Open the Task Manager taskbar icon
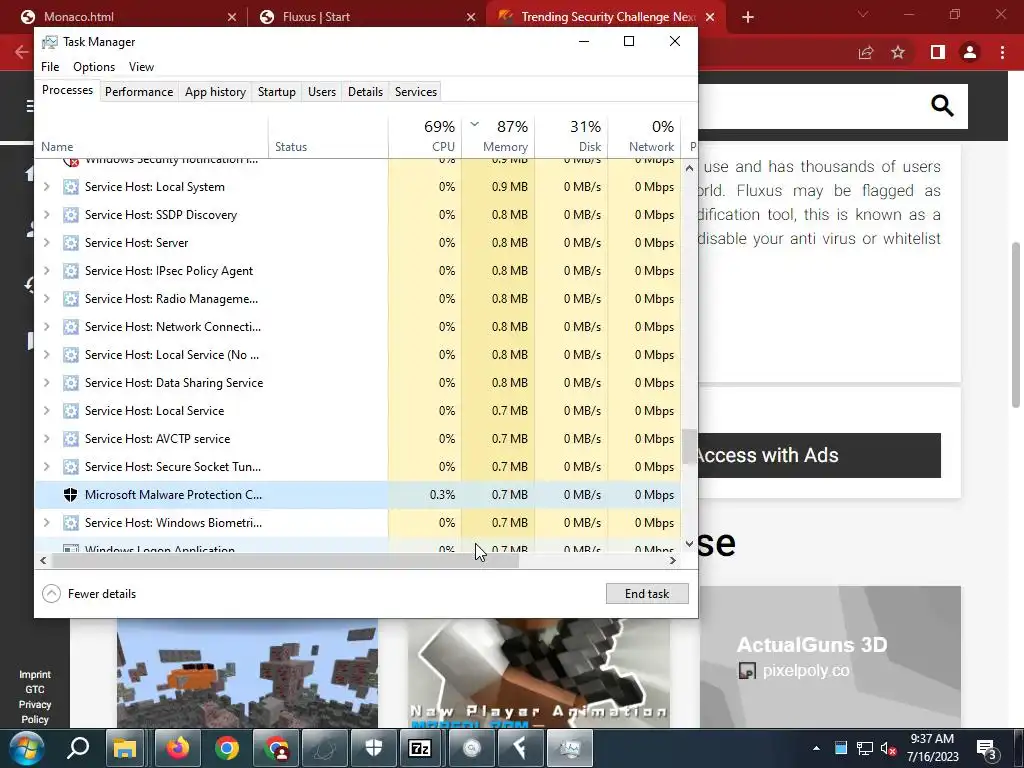 tap(569, 748)
